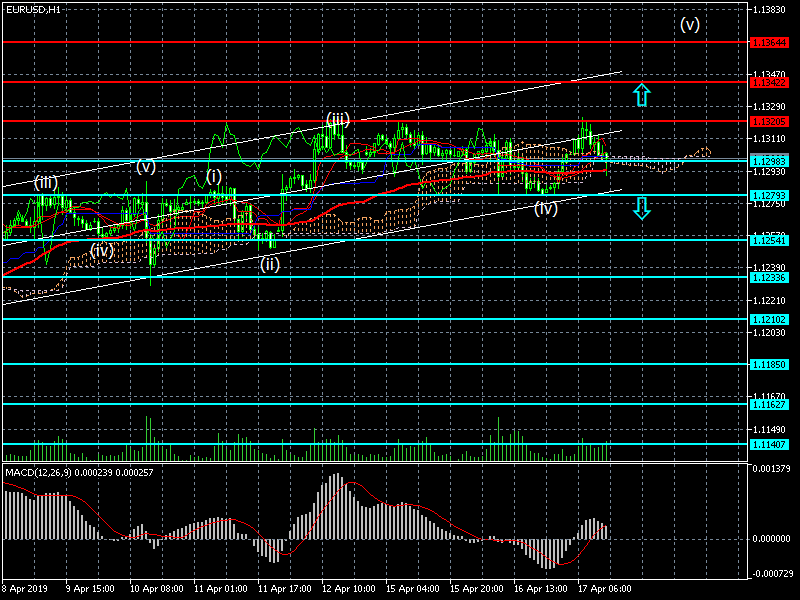Screen dimensions: 800x600
Task: Click the 1.11627 cyan level tag
Action: pyautogui.click(x=772, y=404)
